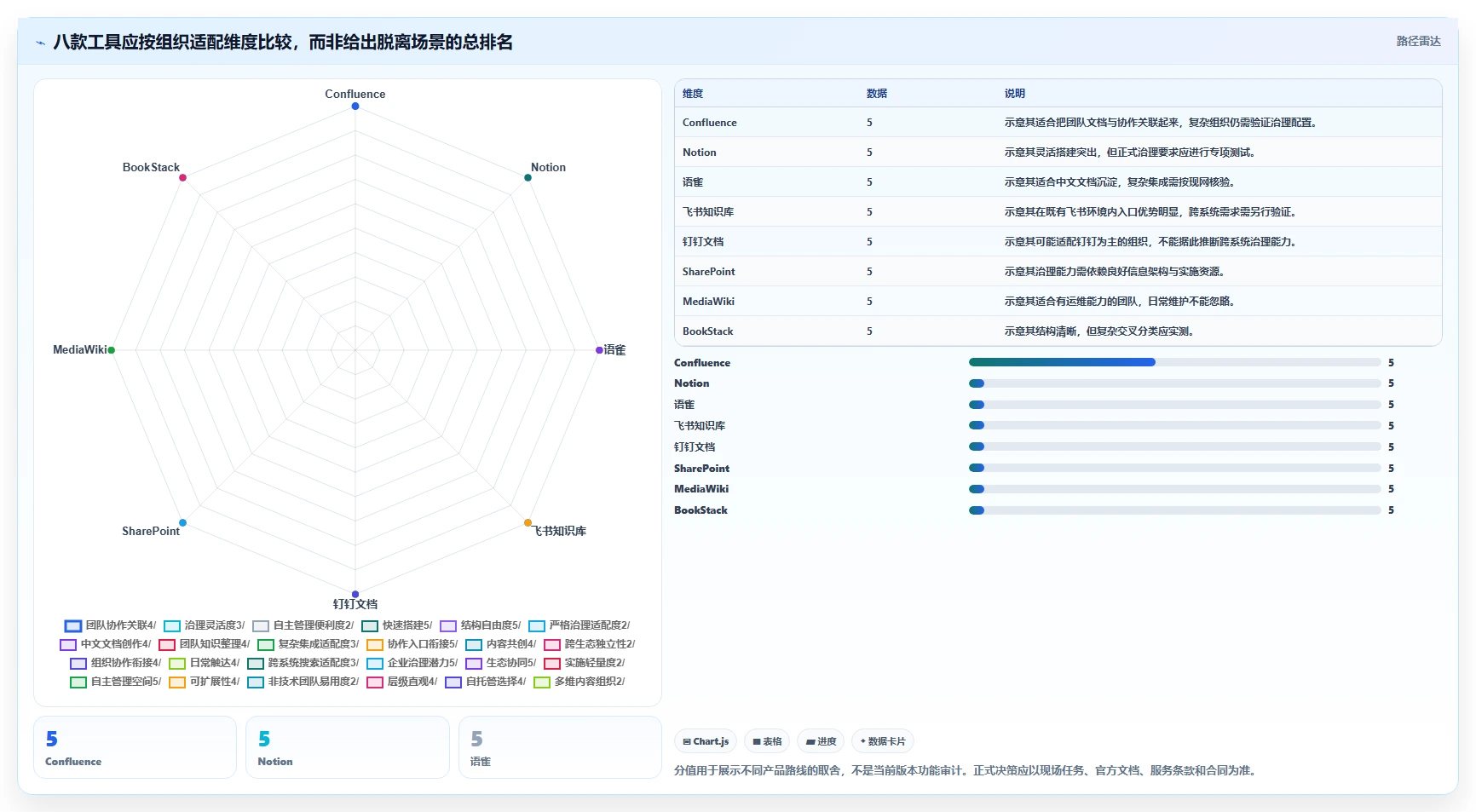Click the MediaWiki progress bar
The width and height of the screenshot is (1476, 812).
tap(1174, 489)
